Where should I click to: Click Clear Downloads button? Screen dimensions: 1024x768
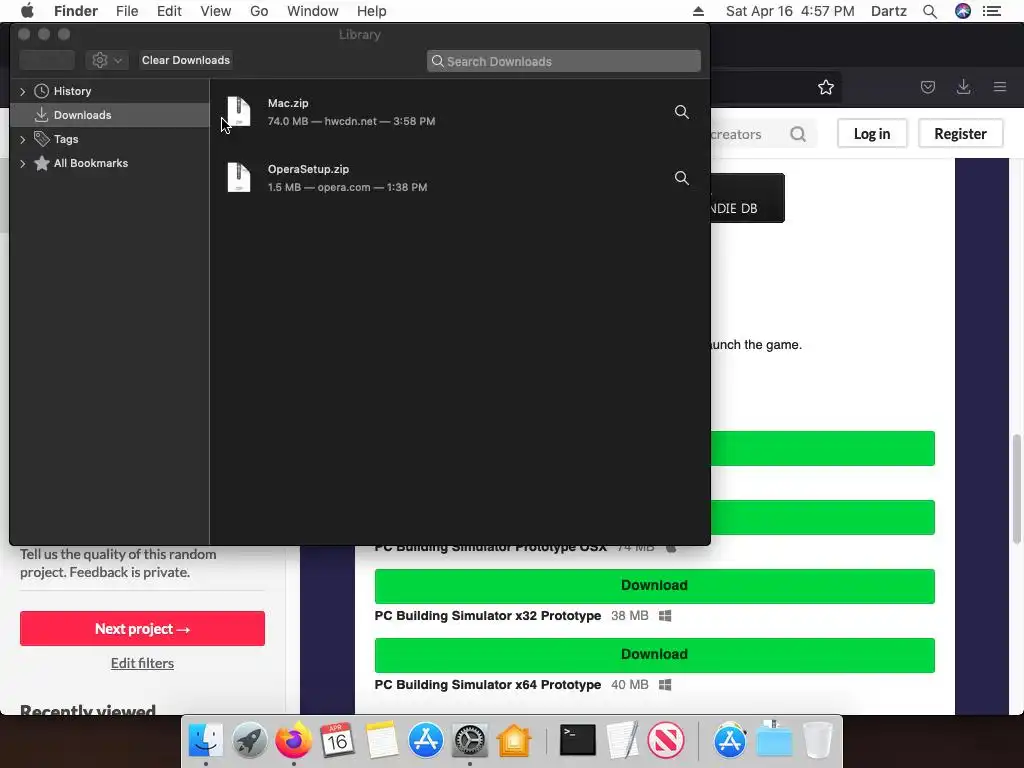[185, 60]
